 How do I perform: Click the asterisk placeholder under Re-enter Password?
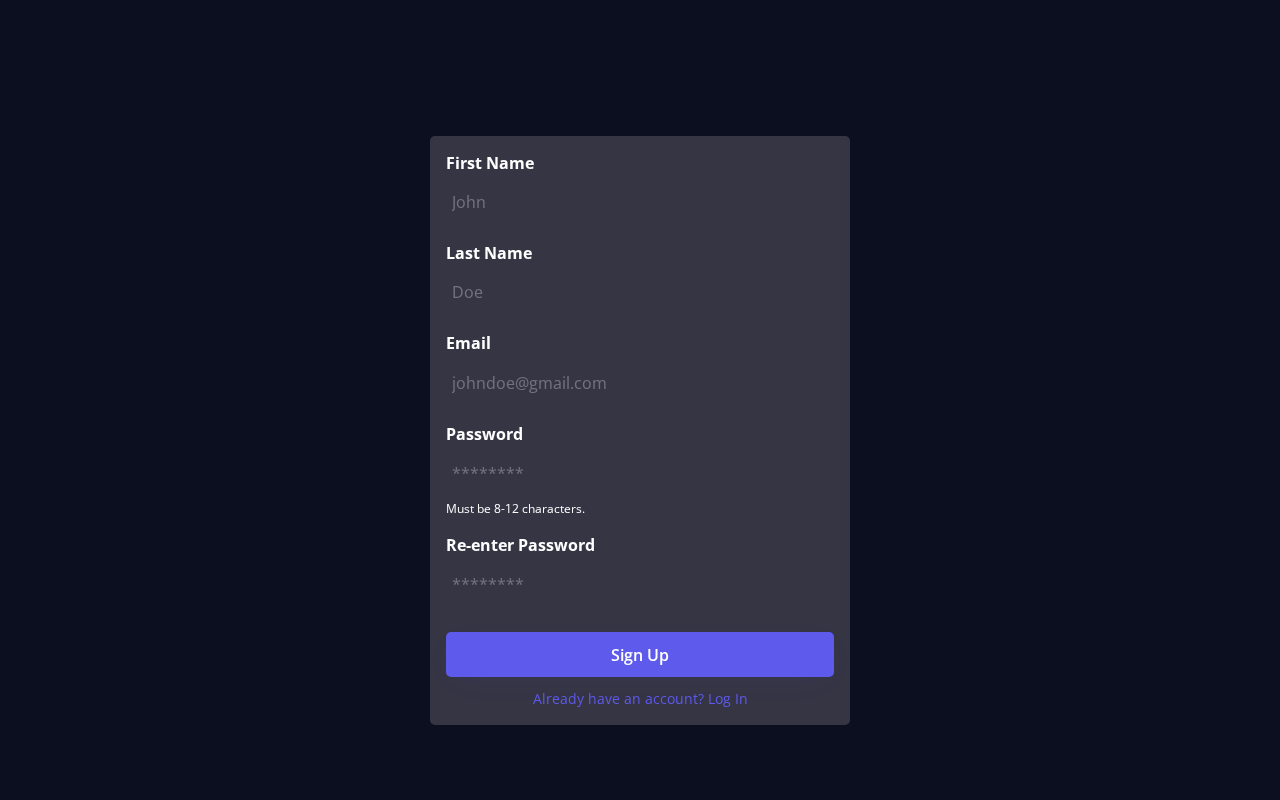coord(488,584)
